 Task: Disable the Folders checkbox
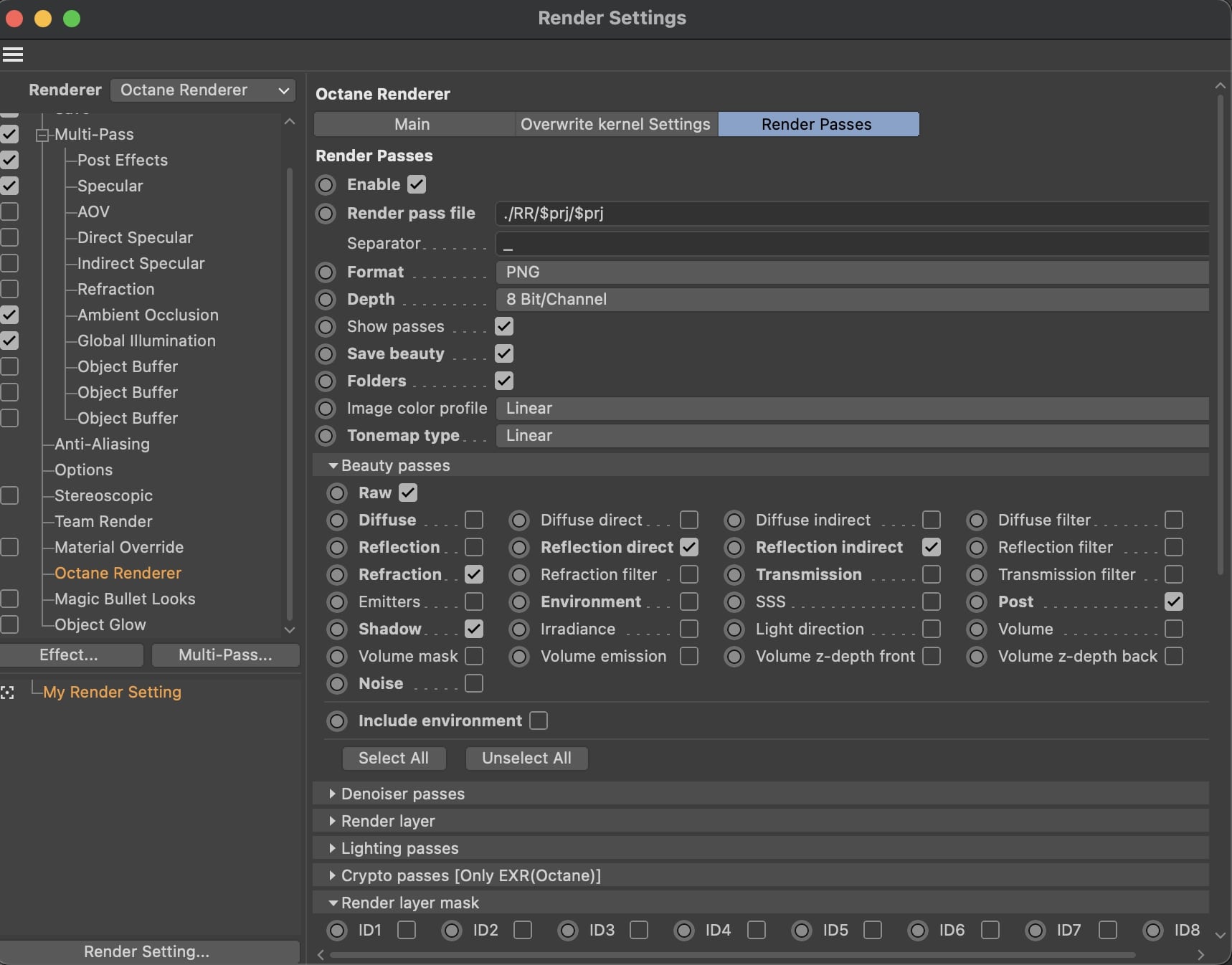pos(504,381)
